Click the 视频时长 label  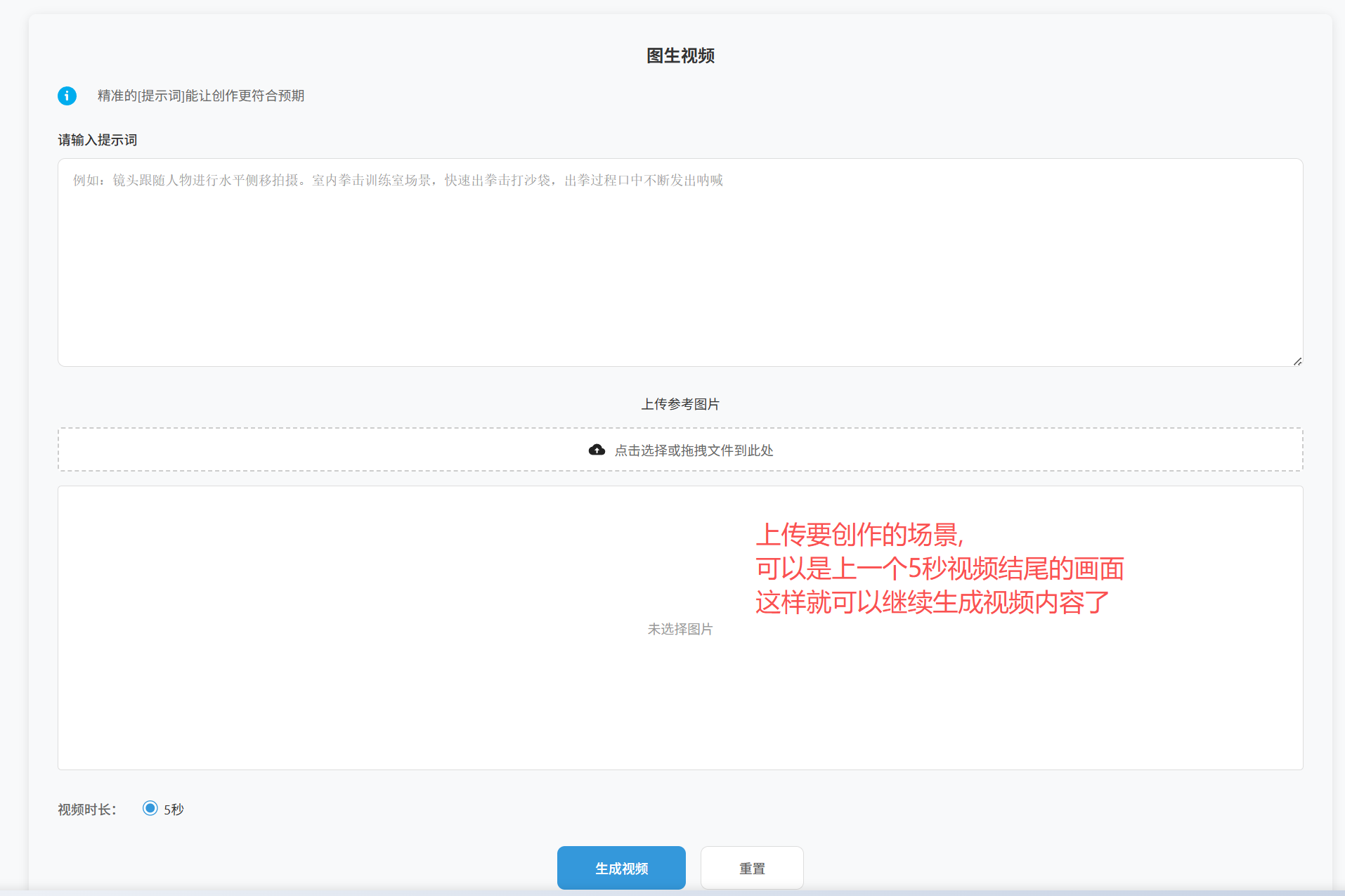[87, 810]
